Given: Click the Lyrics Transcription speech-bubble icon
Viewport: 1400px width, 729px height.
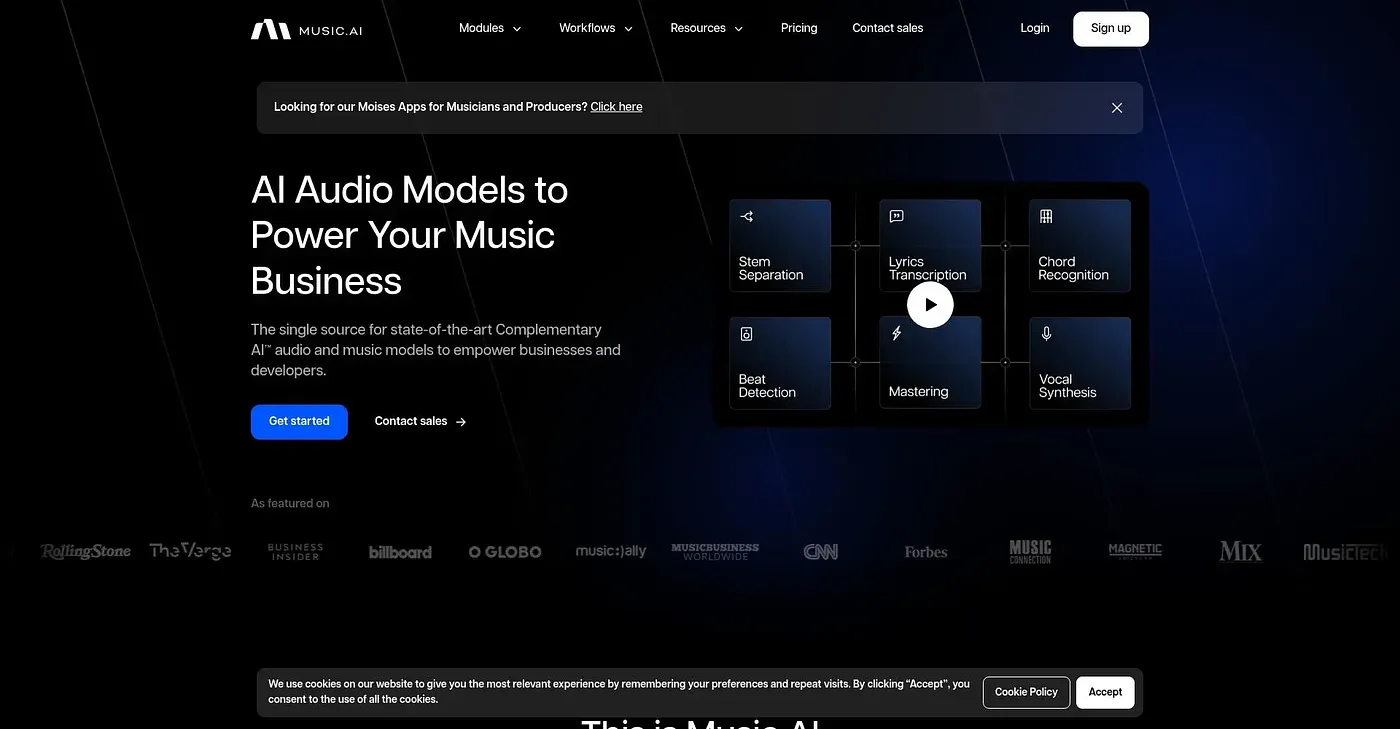Looking at the screenshot, I should point(897,216).
